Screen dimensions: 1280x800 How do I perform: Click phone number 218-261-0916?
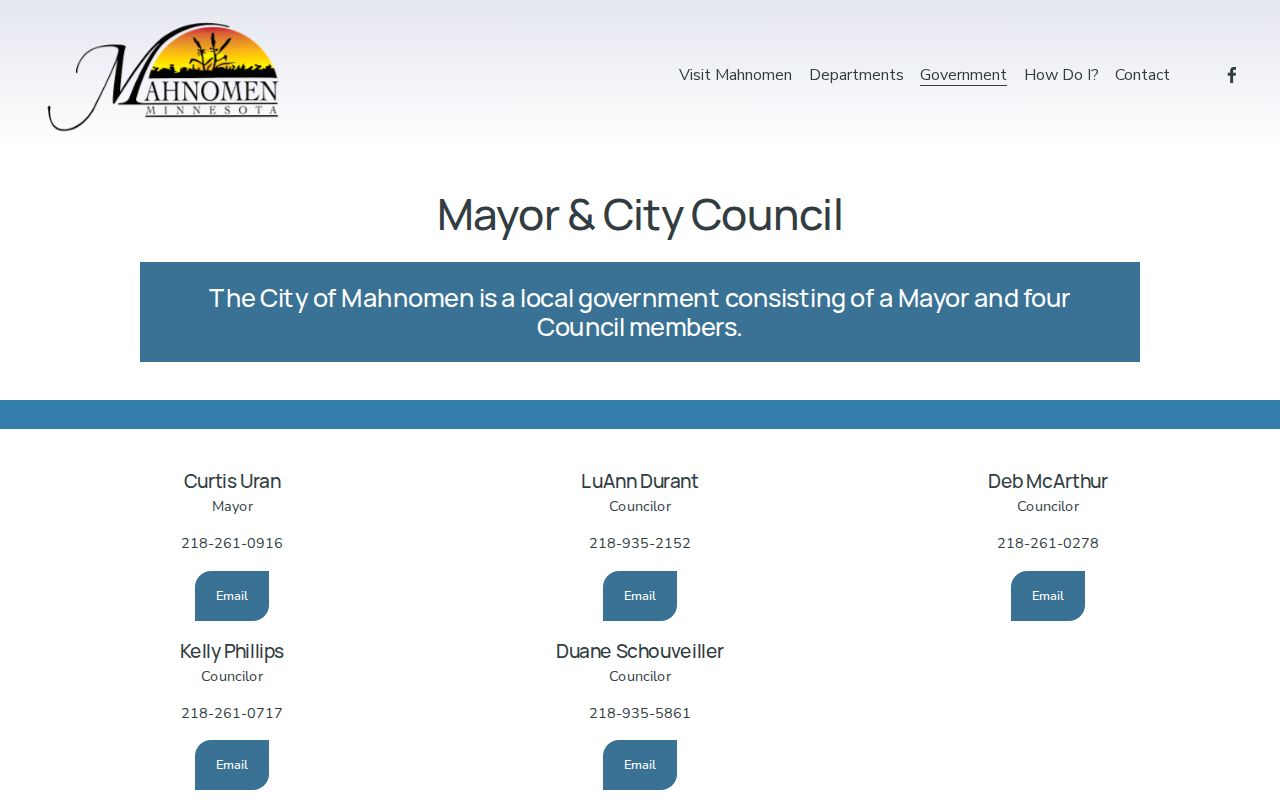(x=232, y=544)
